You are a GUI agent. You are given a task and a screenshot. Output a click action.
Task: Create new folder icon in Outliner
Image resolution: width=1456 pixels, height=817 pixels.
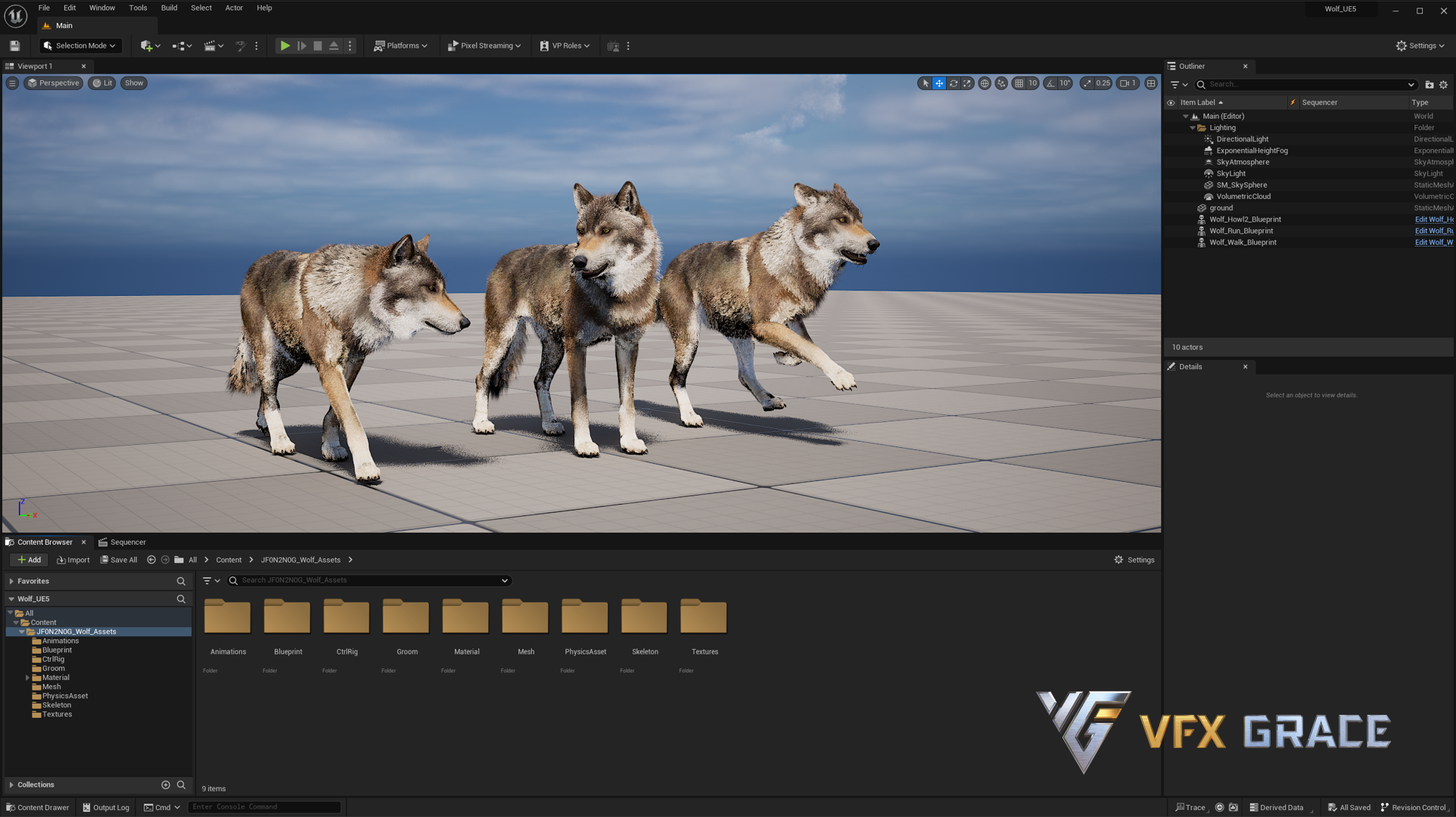pyautogui.click(x=1430, y=85)
